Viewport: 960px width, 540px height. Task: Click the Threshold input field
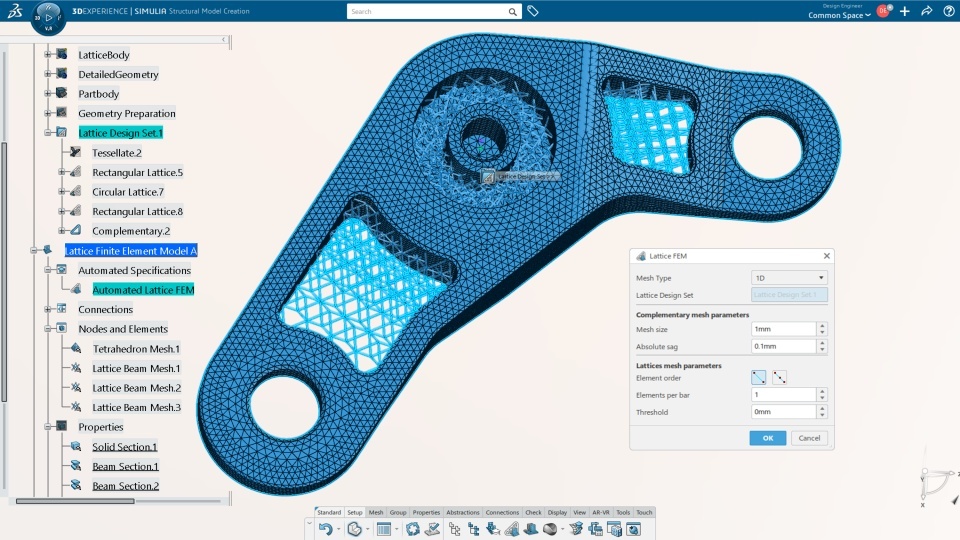coord(784,412)
